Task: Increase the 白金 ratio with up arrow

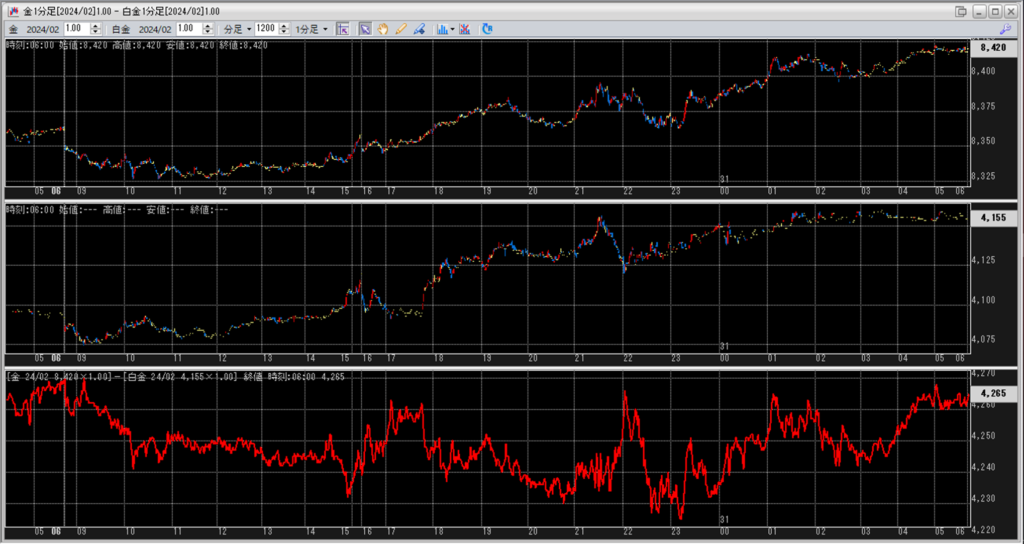Action: 208,26
